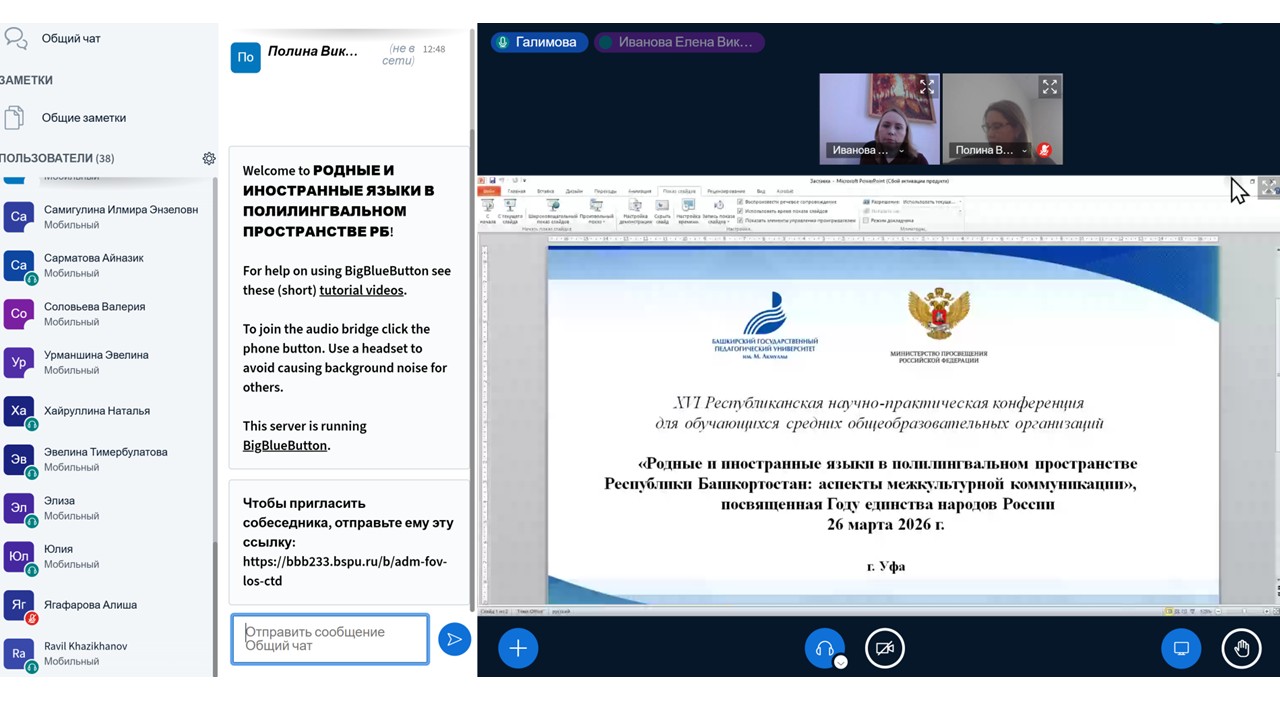
Task: Toggle the "Режим докладчика" checkbox
Action: [866, 220]
